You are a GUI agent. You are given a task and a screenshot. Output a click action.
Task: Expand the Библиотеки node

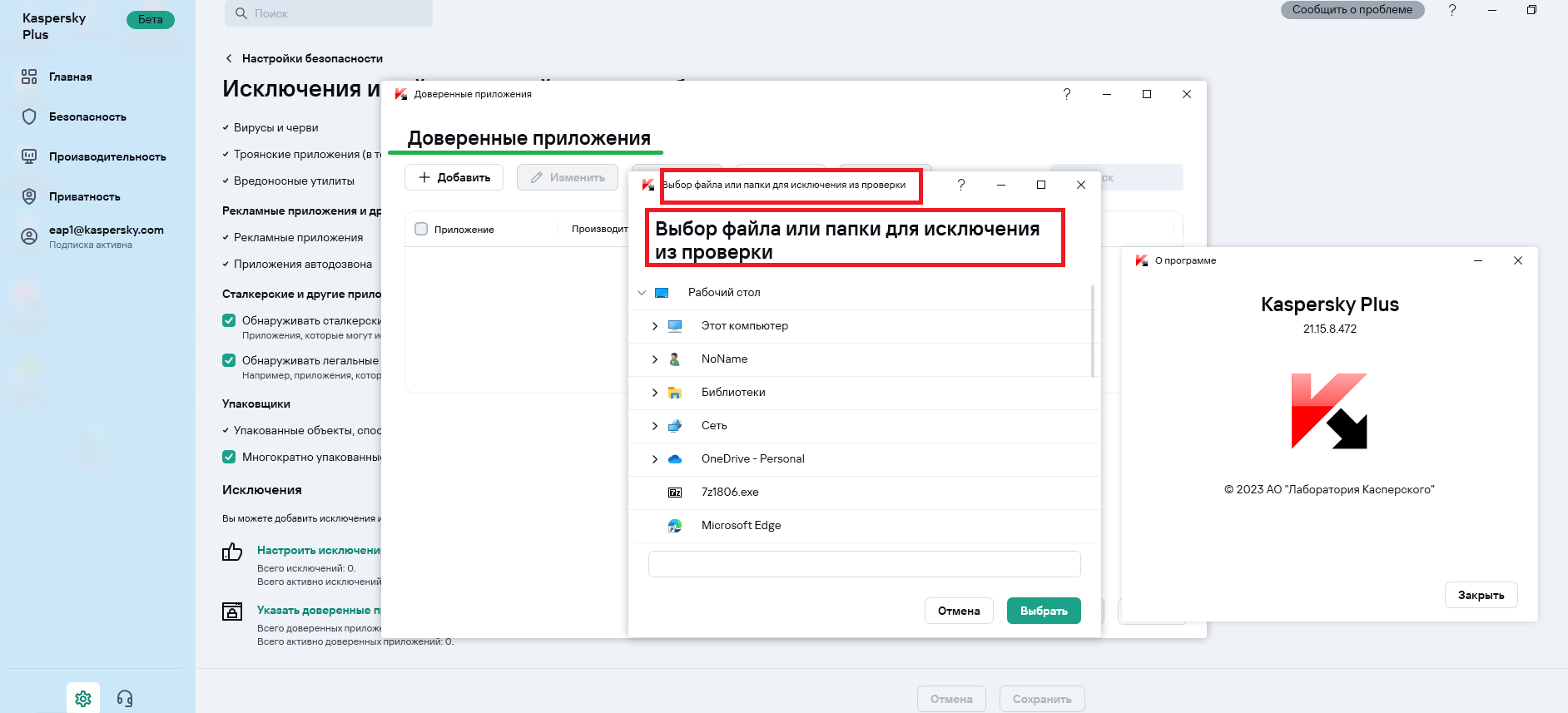pos(655,393)
